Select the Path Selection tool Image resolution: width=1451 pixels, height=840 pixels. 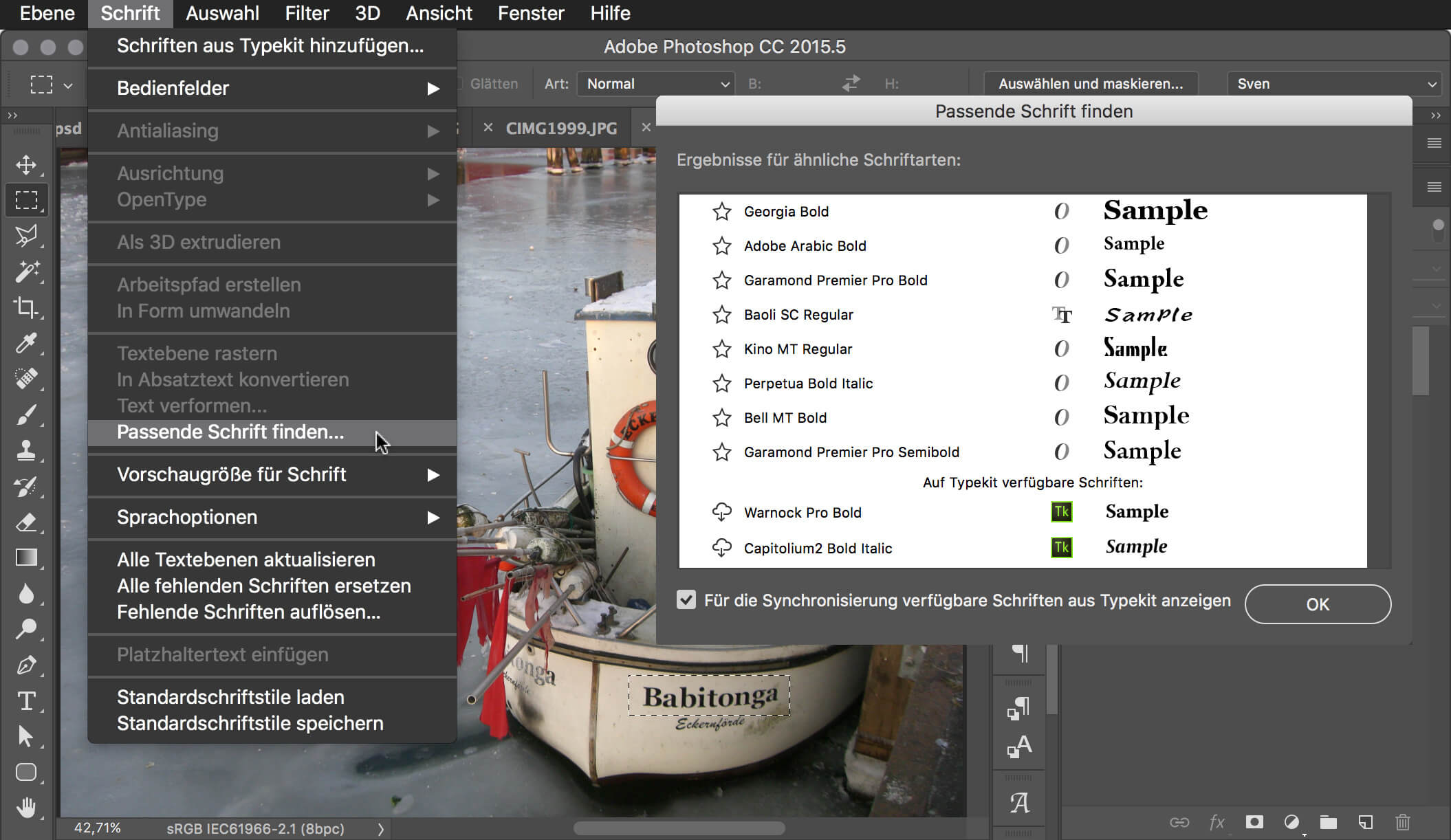pos(26,736)
